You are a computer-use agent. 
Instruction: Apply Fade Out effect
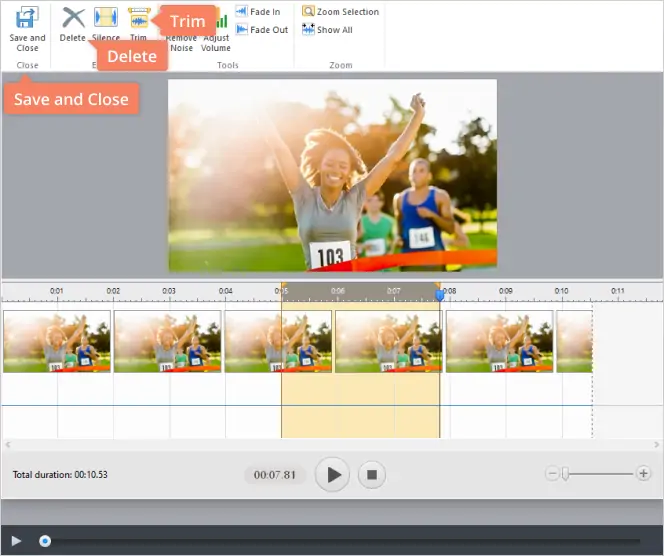tap(262, 30)
